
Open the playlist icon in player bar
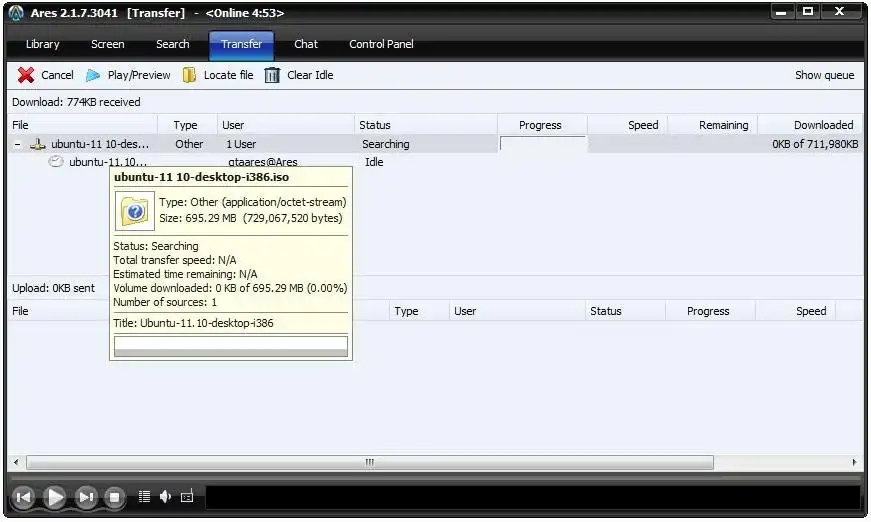click(x=144, y=496)
